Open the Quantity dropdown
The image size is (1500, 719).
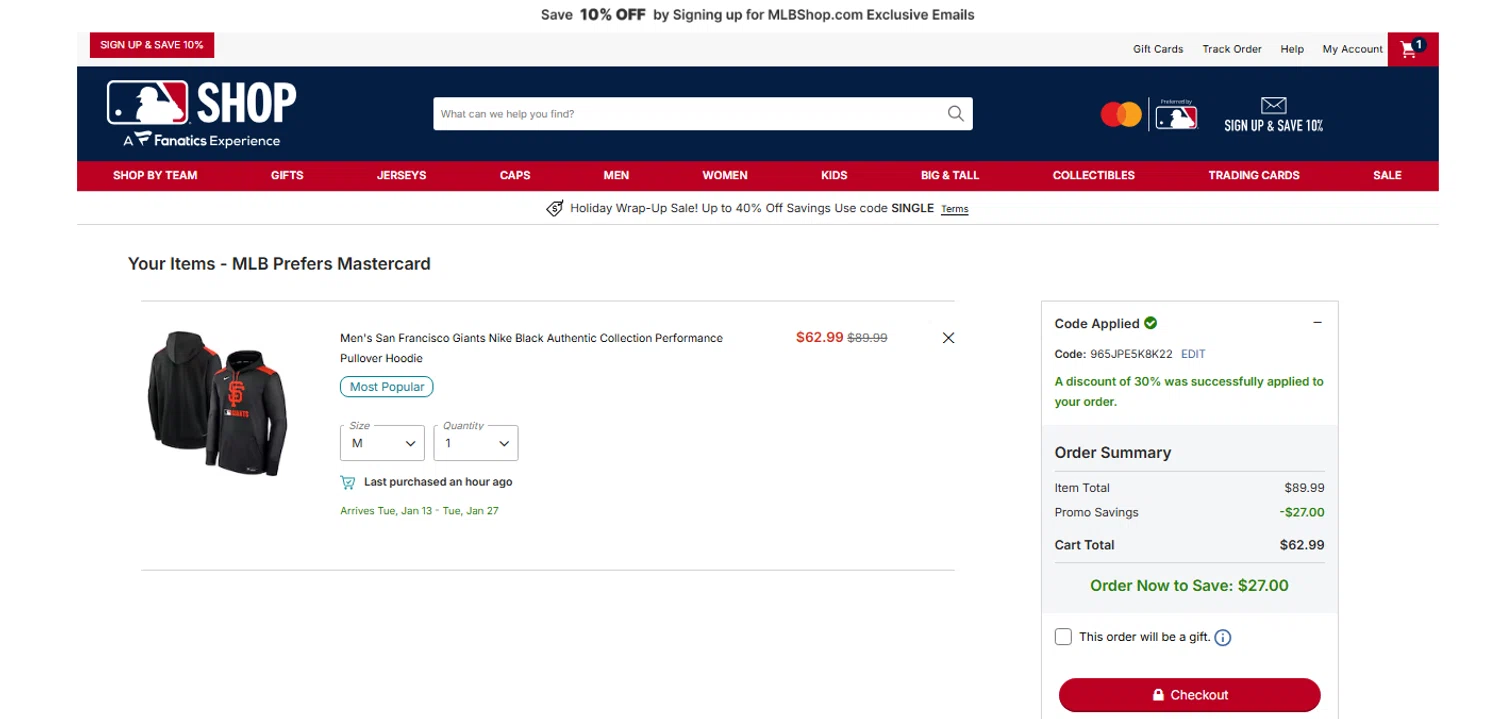476,443
